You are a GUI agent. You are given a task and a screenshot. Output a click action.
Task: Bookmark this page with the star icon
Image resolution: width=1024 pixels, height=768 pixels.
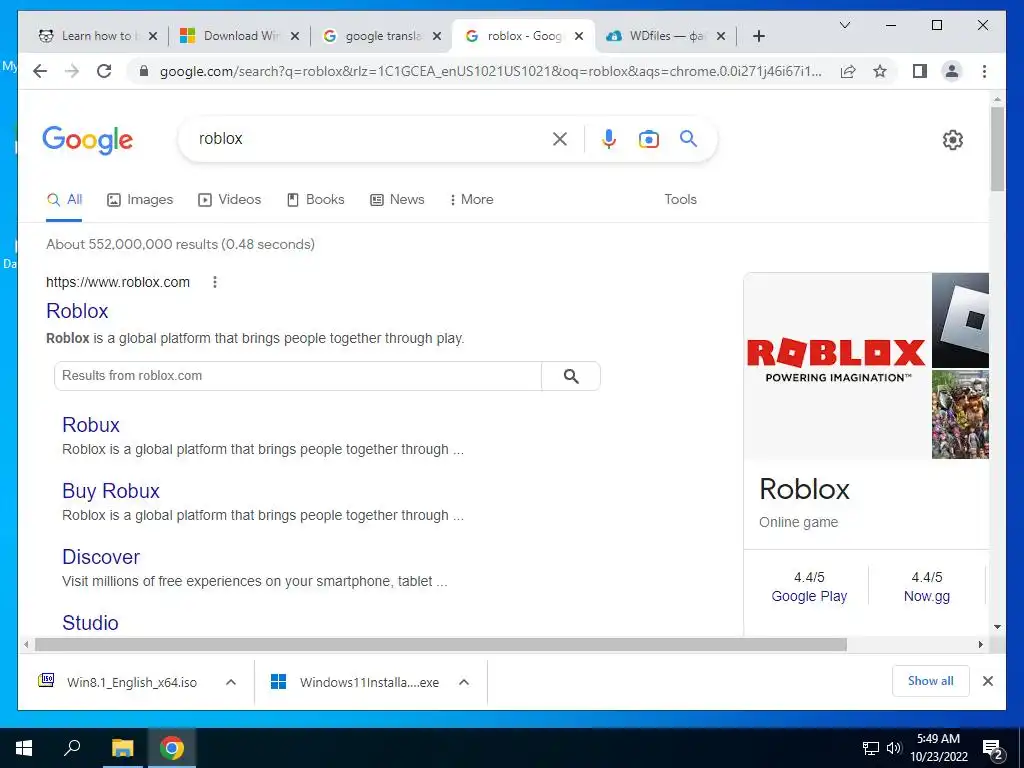click(x=880, y=71)
